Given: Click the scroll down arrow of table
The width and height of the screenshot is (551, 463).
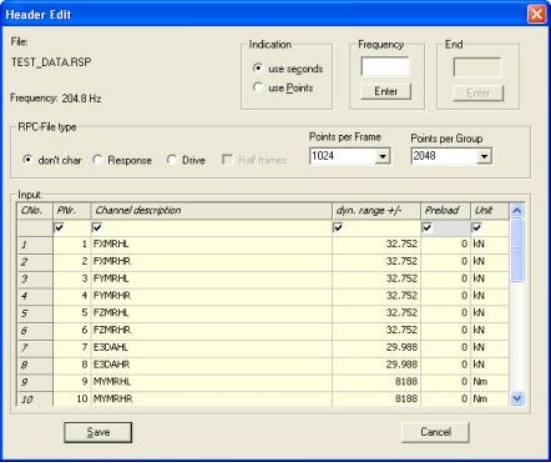Looking at the screenshot, I should (517, 398).
